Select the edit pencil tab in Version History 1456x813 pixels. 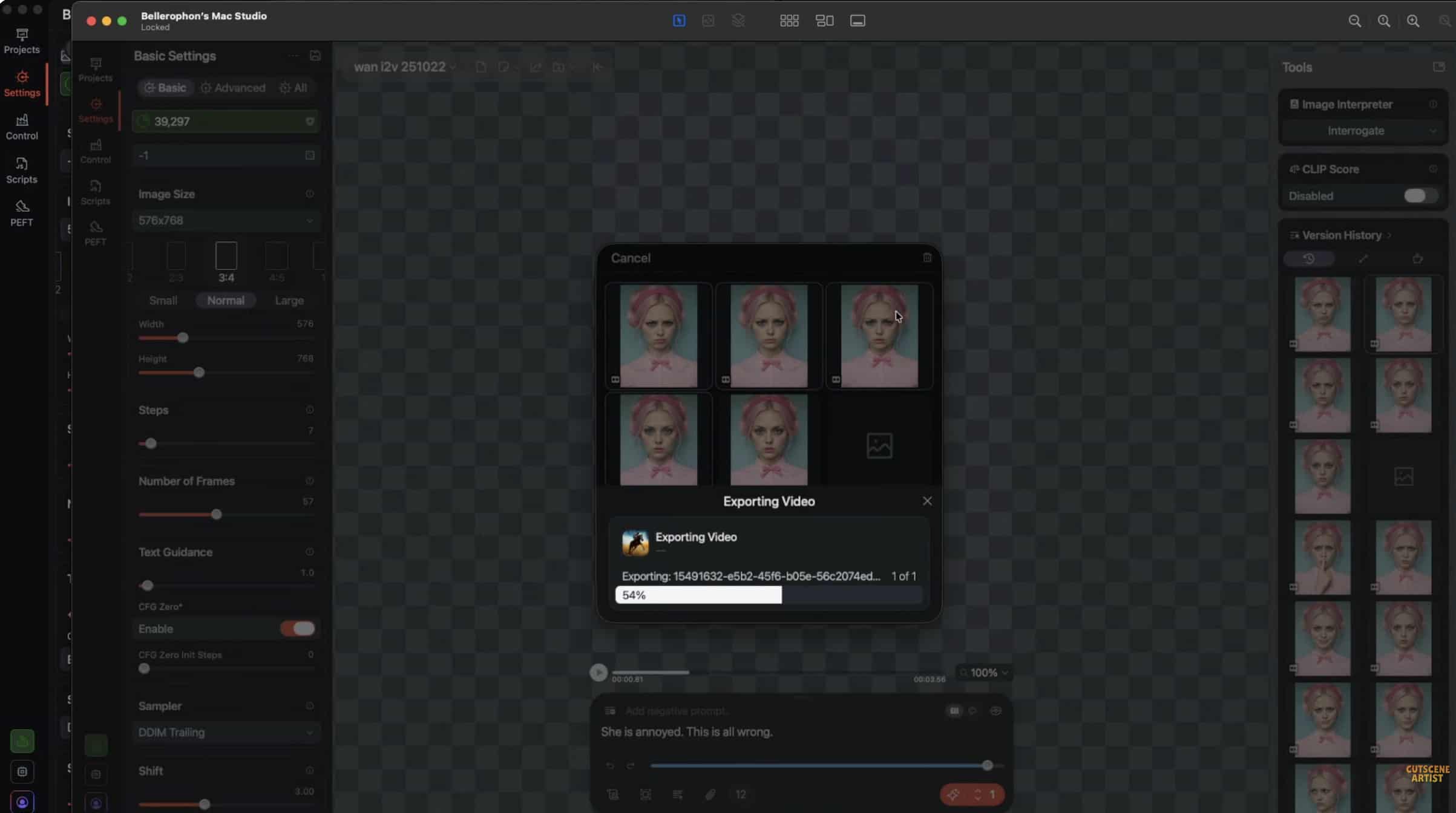(x=1363, y=259)
